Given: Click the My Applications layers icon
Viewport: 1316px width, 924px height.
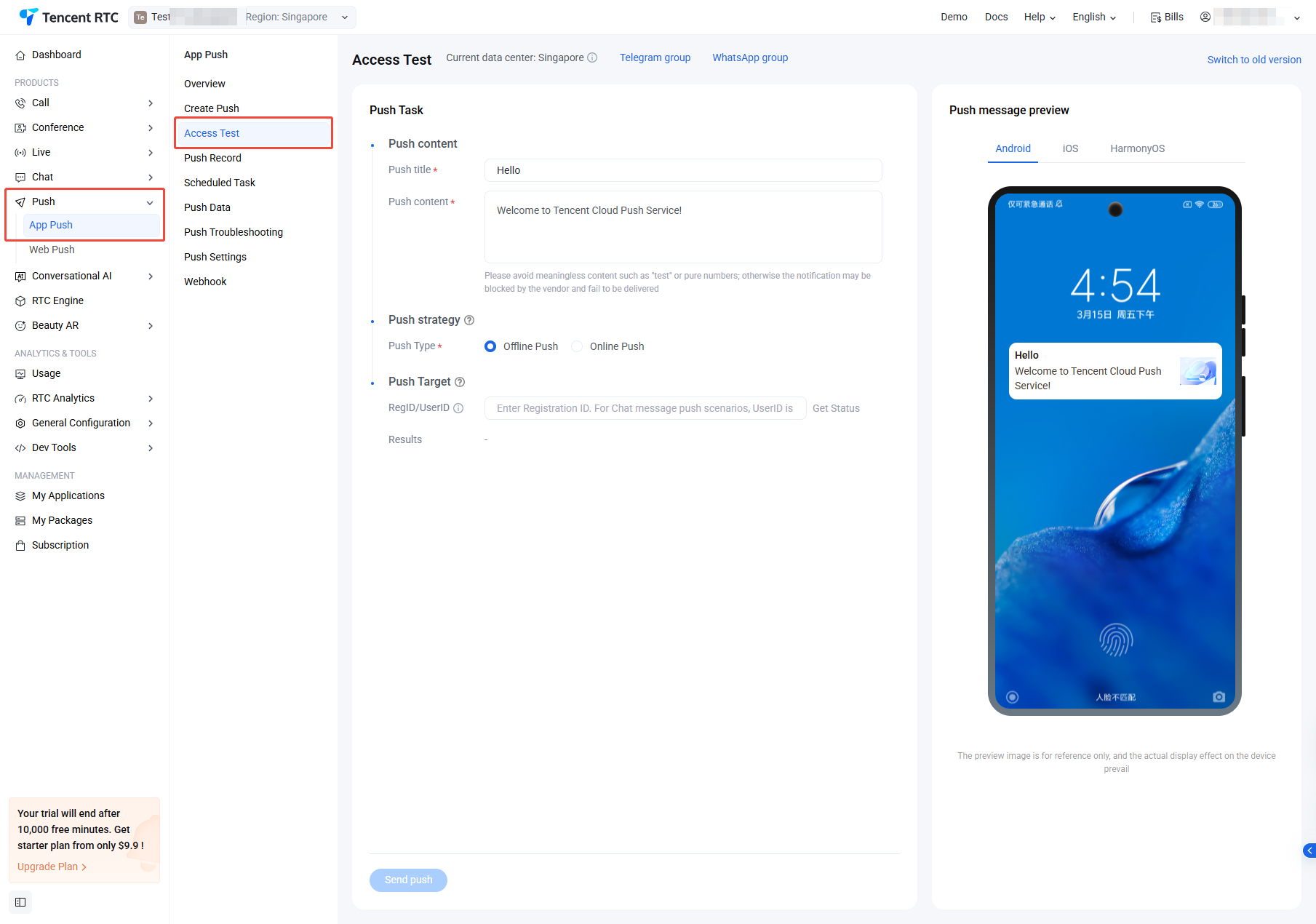Looking at the screenshot, I should [x=20, y=496].
